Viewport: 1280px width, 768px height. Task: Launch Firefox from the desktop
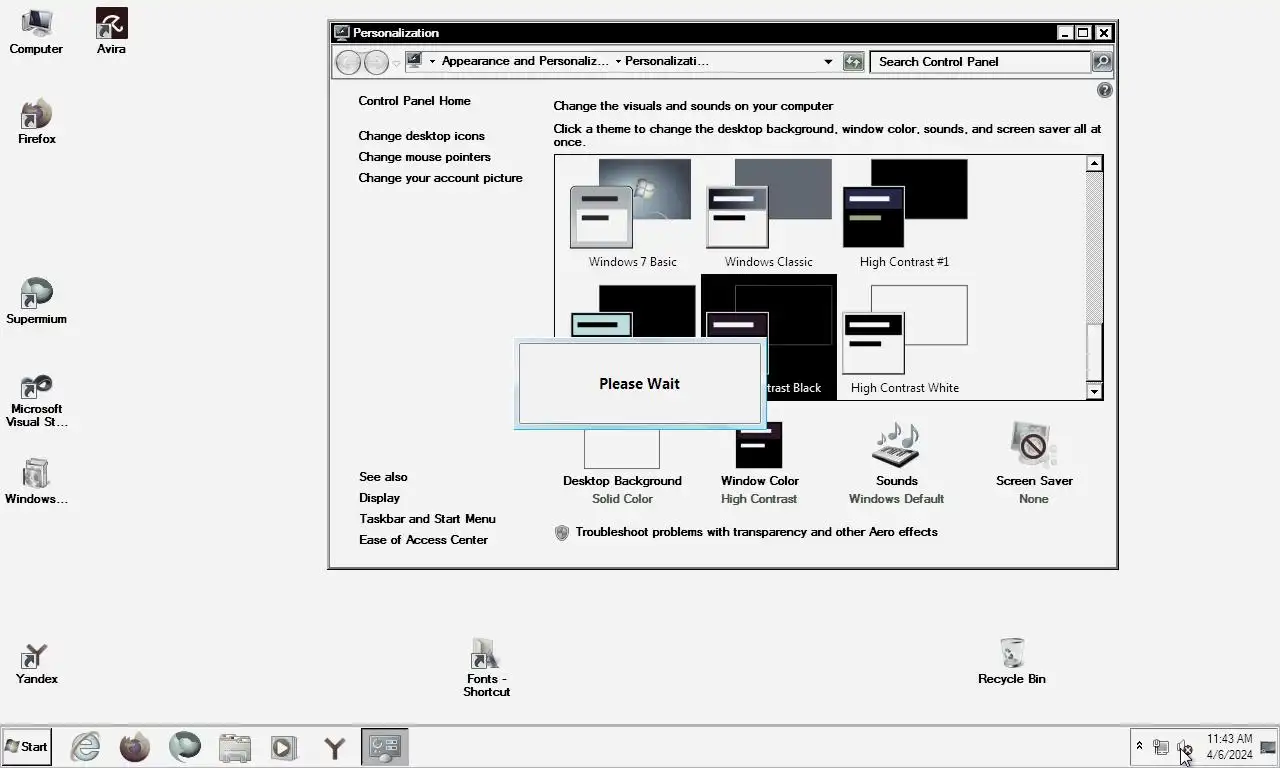pos(36,122)
